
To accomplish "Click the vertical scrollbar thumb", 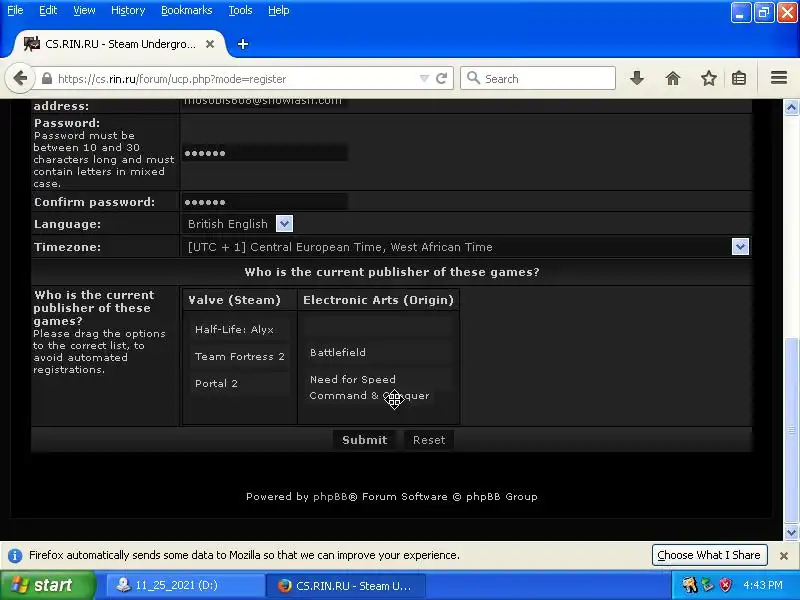I will tap(791, 430).
